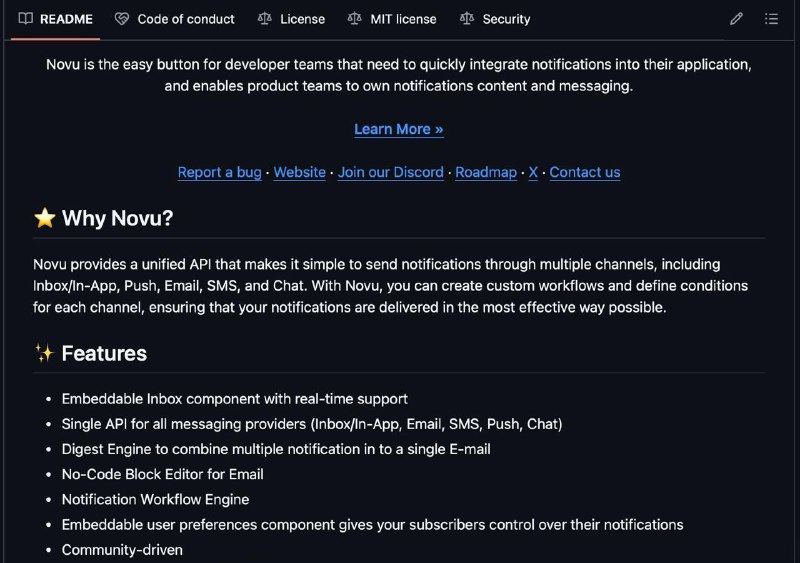
Task: Click the pencil edit README icon
Action: click(736, 19)
